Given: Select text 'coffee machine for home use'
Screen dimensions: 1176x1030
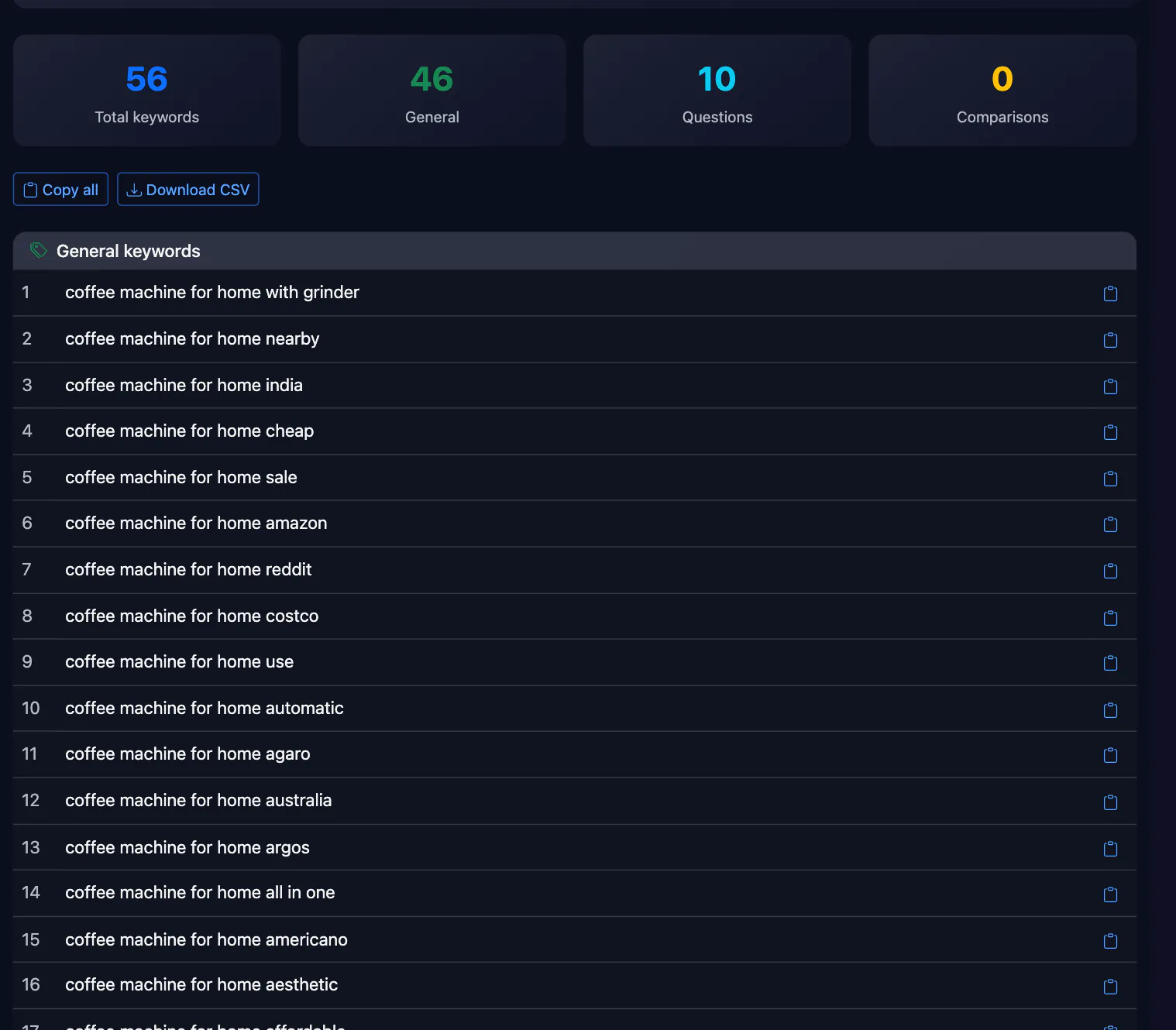Looking at the screenshot, I should pos(180,662).
